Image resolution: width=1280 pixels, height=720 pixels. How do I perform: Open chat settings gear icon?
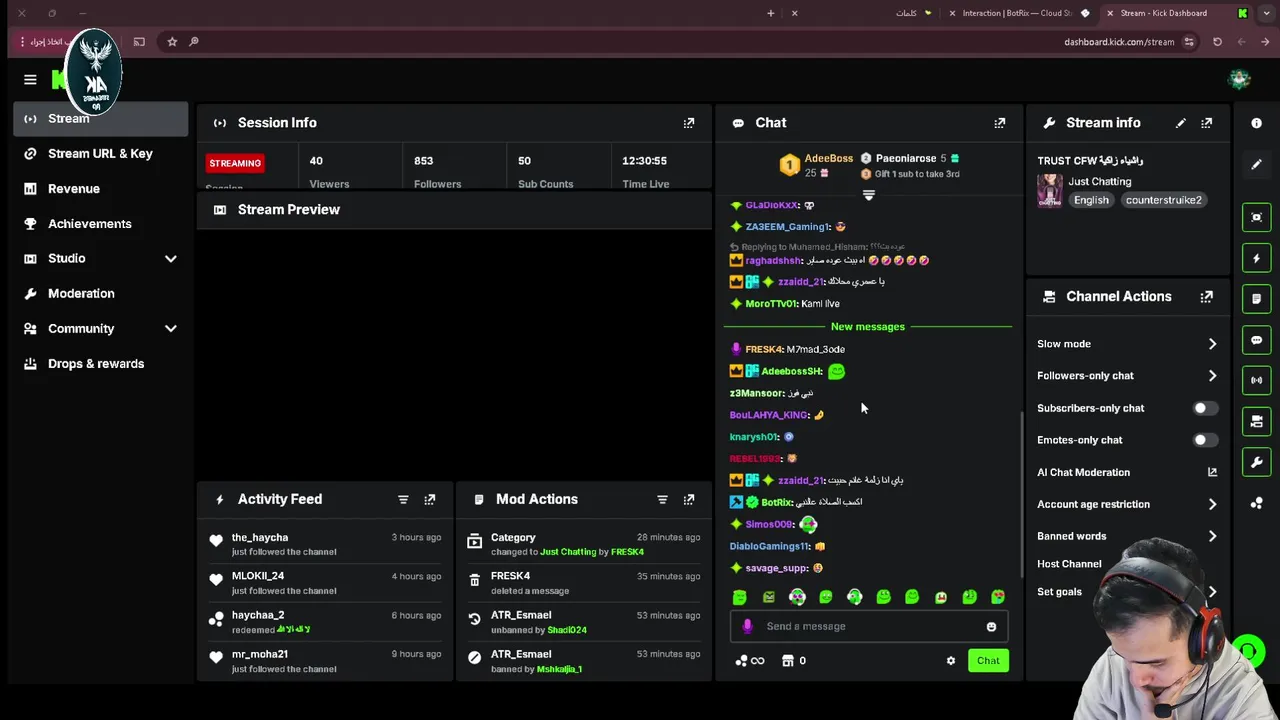(x=951, y=661)
